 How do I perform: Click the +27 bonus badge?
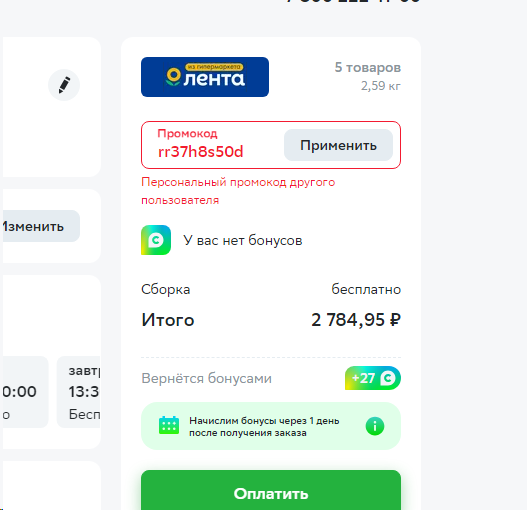coord(373,378)
